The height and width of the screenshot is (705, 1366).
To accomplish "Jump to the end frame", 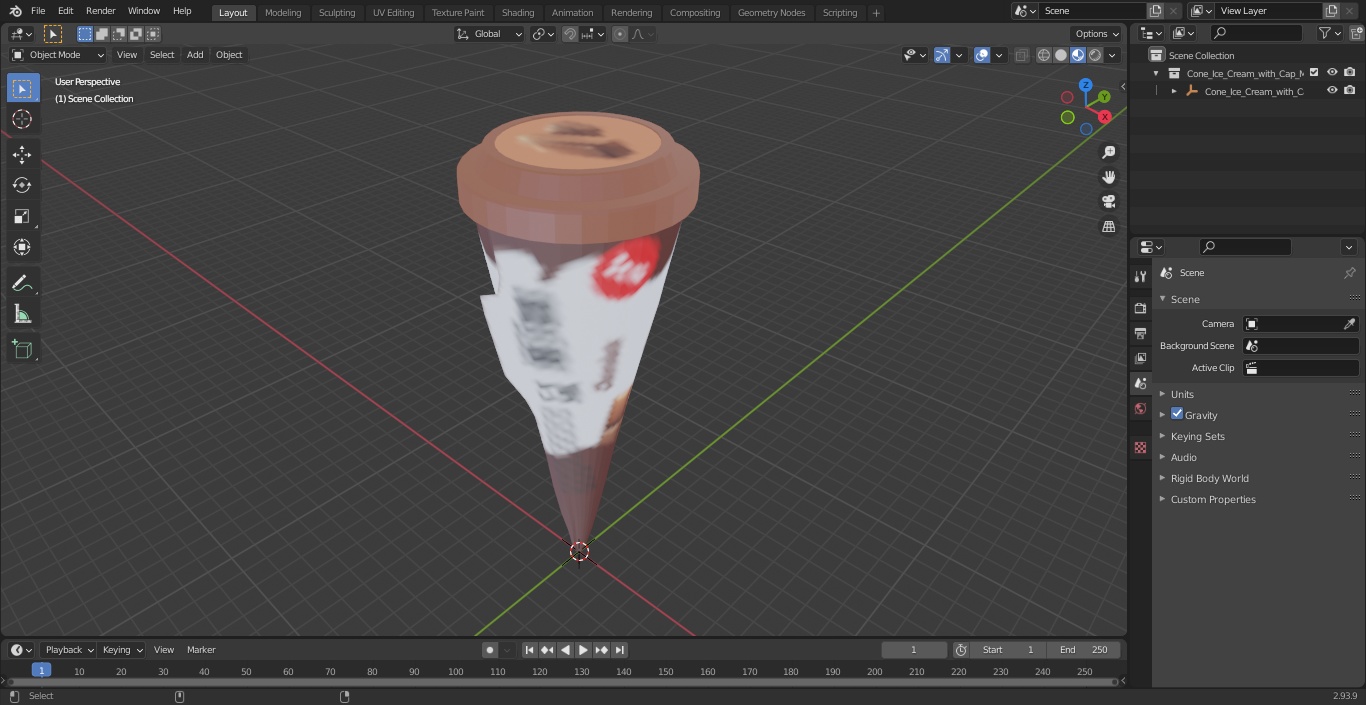I will (620, 650).
